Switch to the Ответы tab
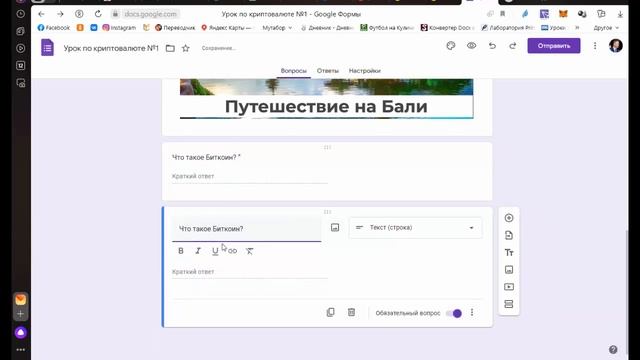This screenshot has height=360, width=640. [328, 71]
